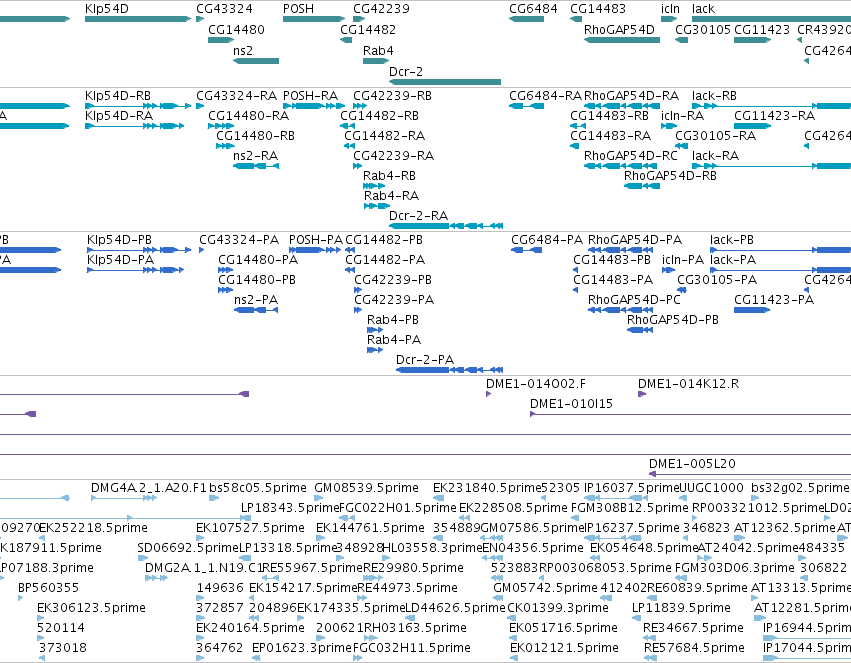Click transcript CG14483-RA

point(611,136)
